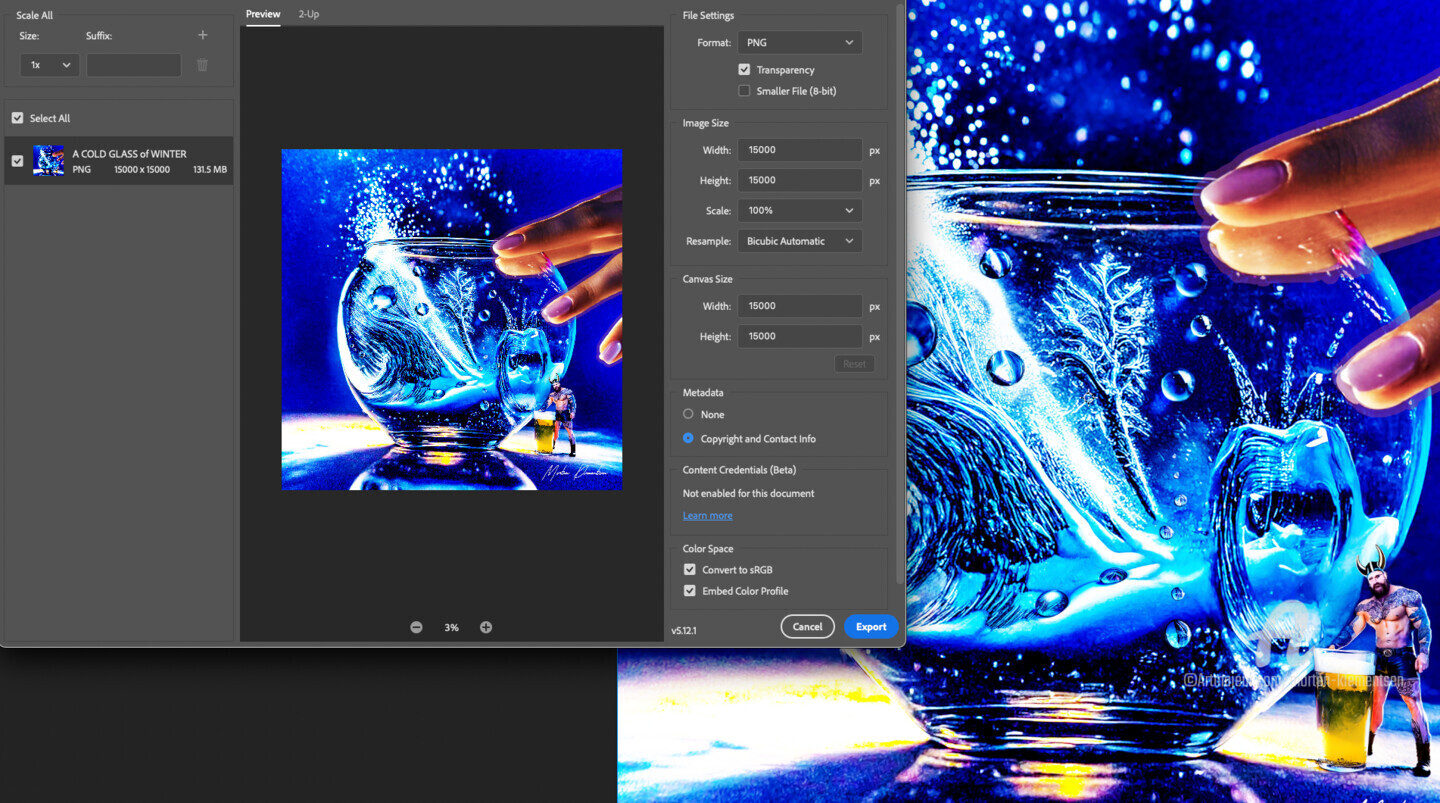This screenshot has height=803, width=1440.
Task: Select Copyright and Contact Info metadata
Action: [x=688, y=438]
